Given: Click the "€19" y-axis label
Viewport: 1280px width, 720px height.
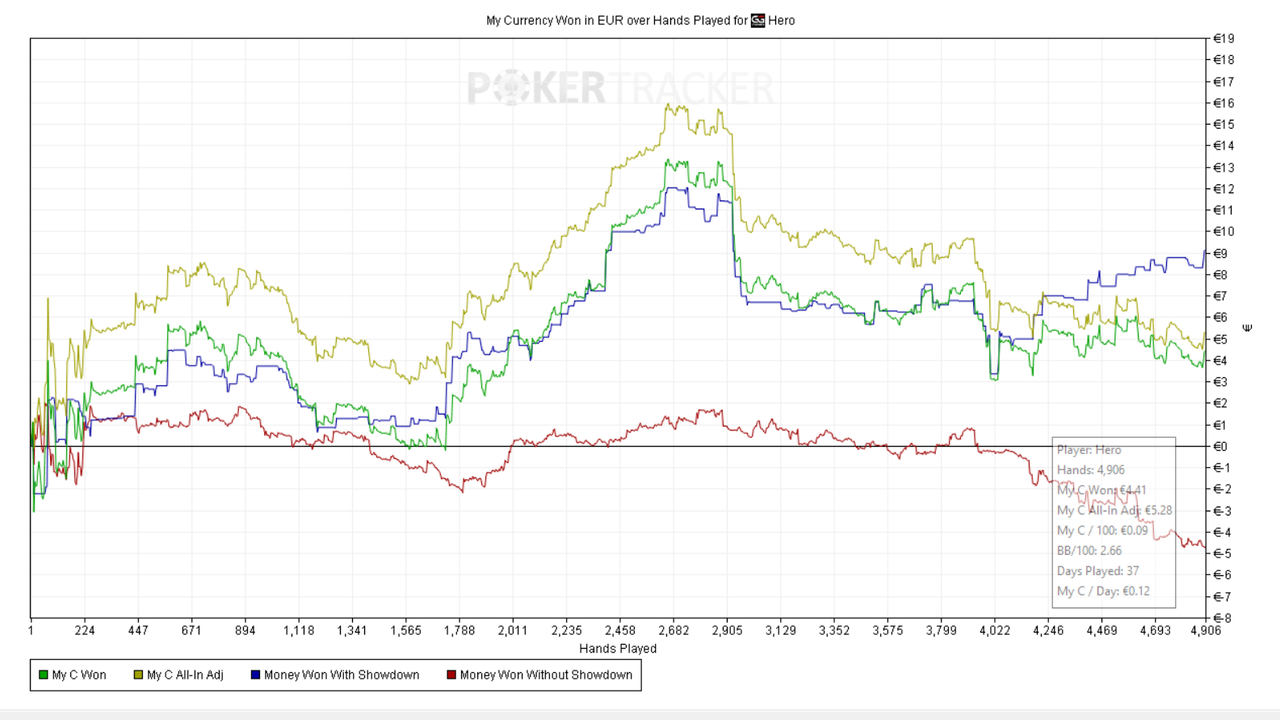Looking at the screenshot, I should click(1223, 39).
